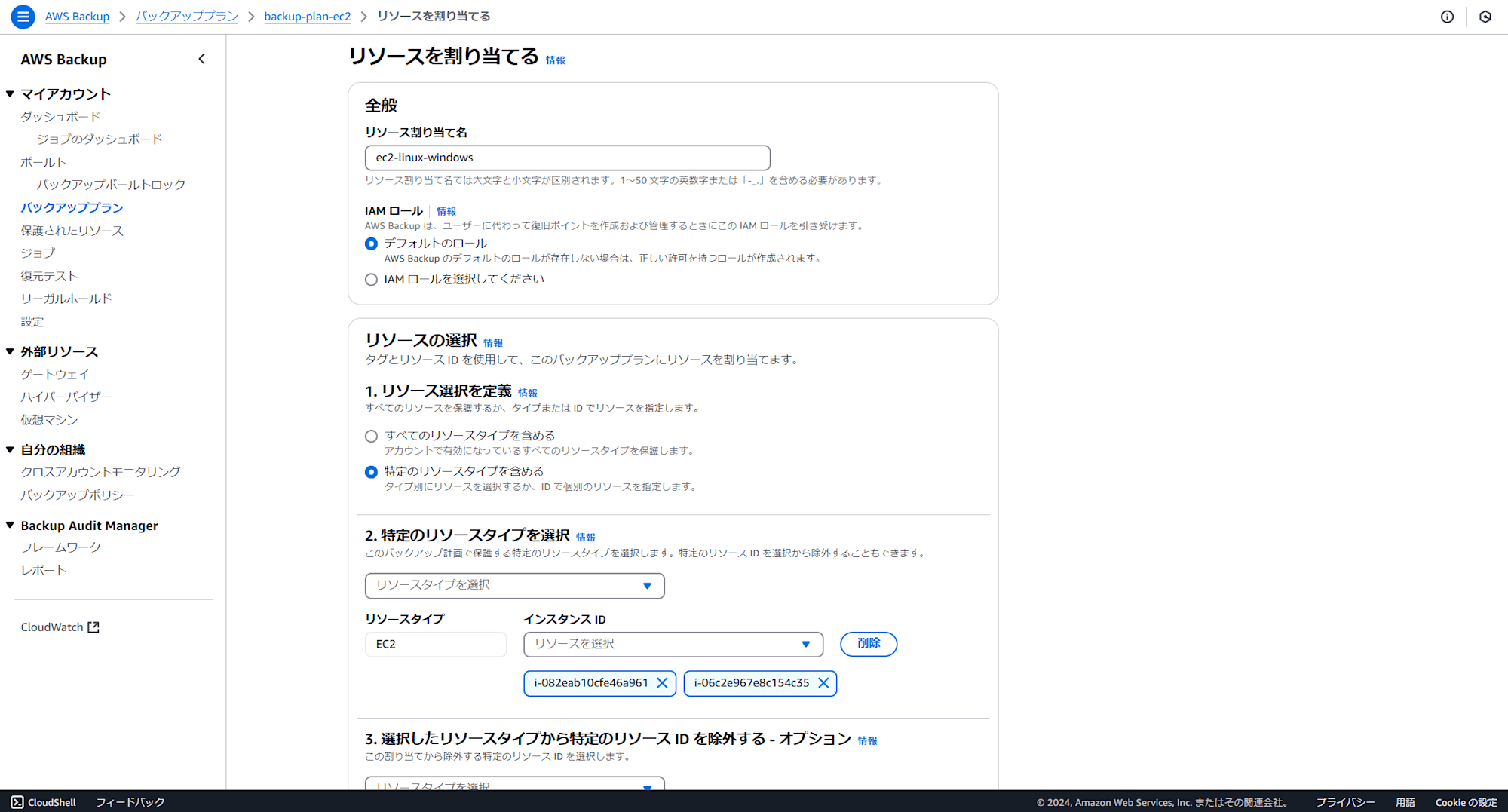
Task: Click the CloudShell terminal icon
Action: 17,802
